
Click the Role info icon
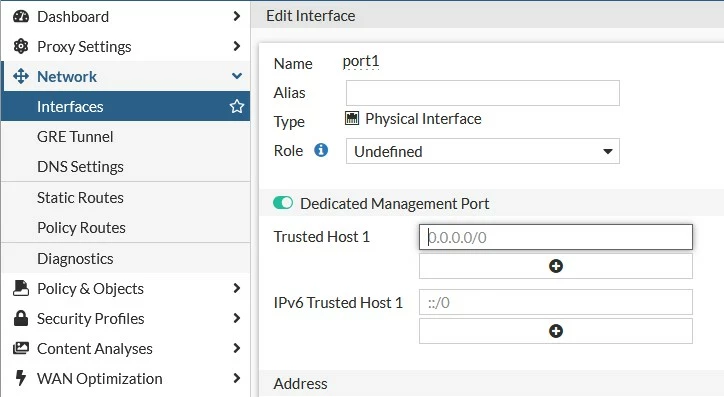coord(321,150)
